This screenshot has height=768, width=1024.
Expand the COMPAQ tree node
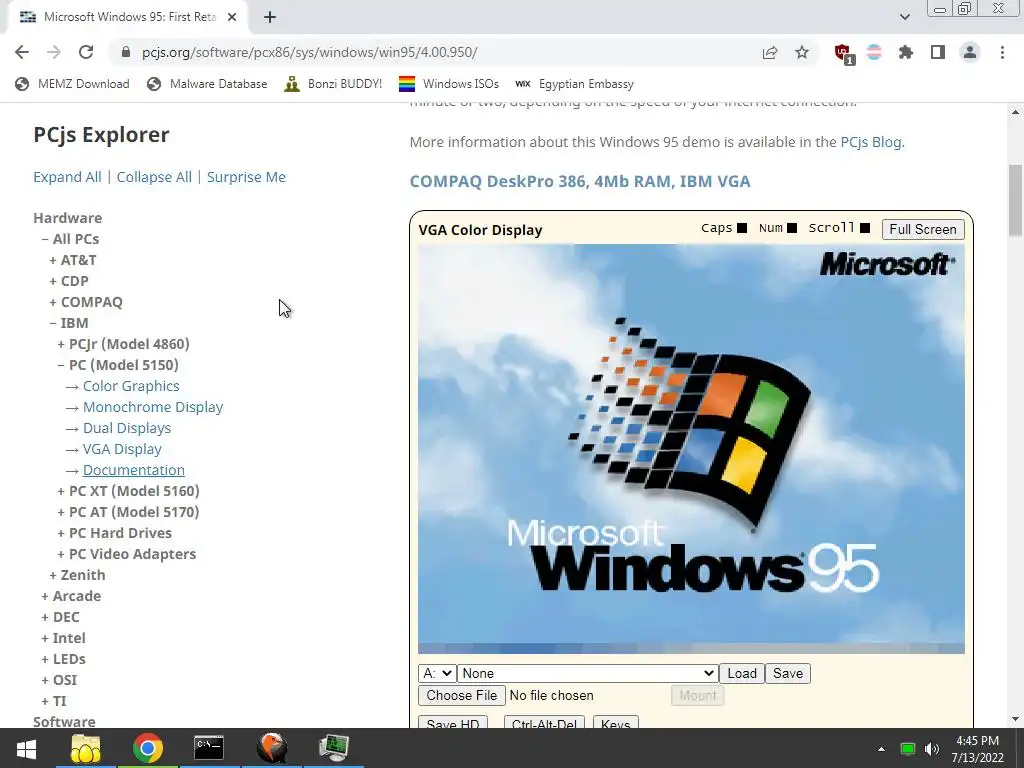(86, 302)
